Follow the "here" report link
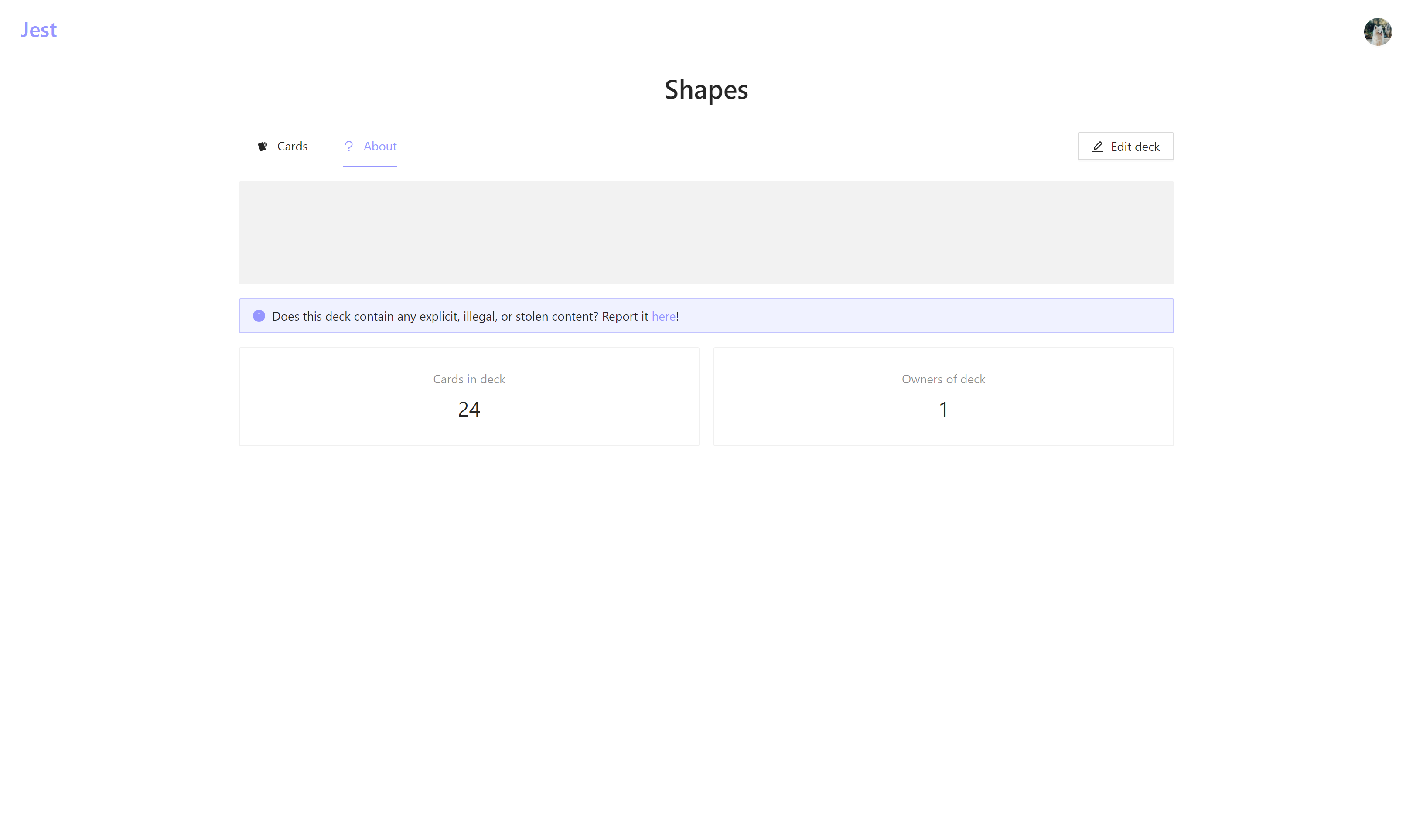Image resolution: width=1413 pixels, height=840 pixels. click(x=663, y=316)
